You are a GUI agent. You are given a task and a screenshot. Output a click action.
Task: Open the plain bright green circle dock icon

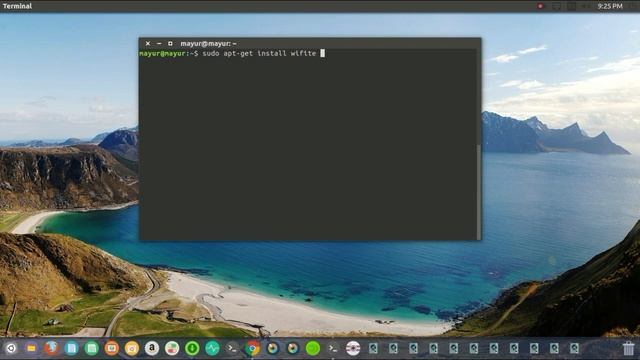313,348
